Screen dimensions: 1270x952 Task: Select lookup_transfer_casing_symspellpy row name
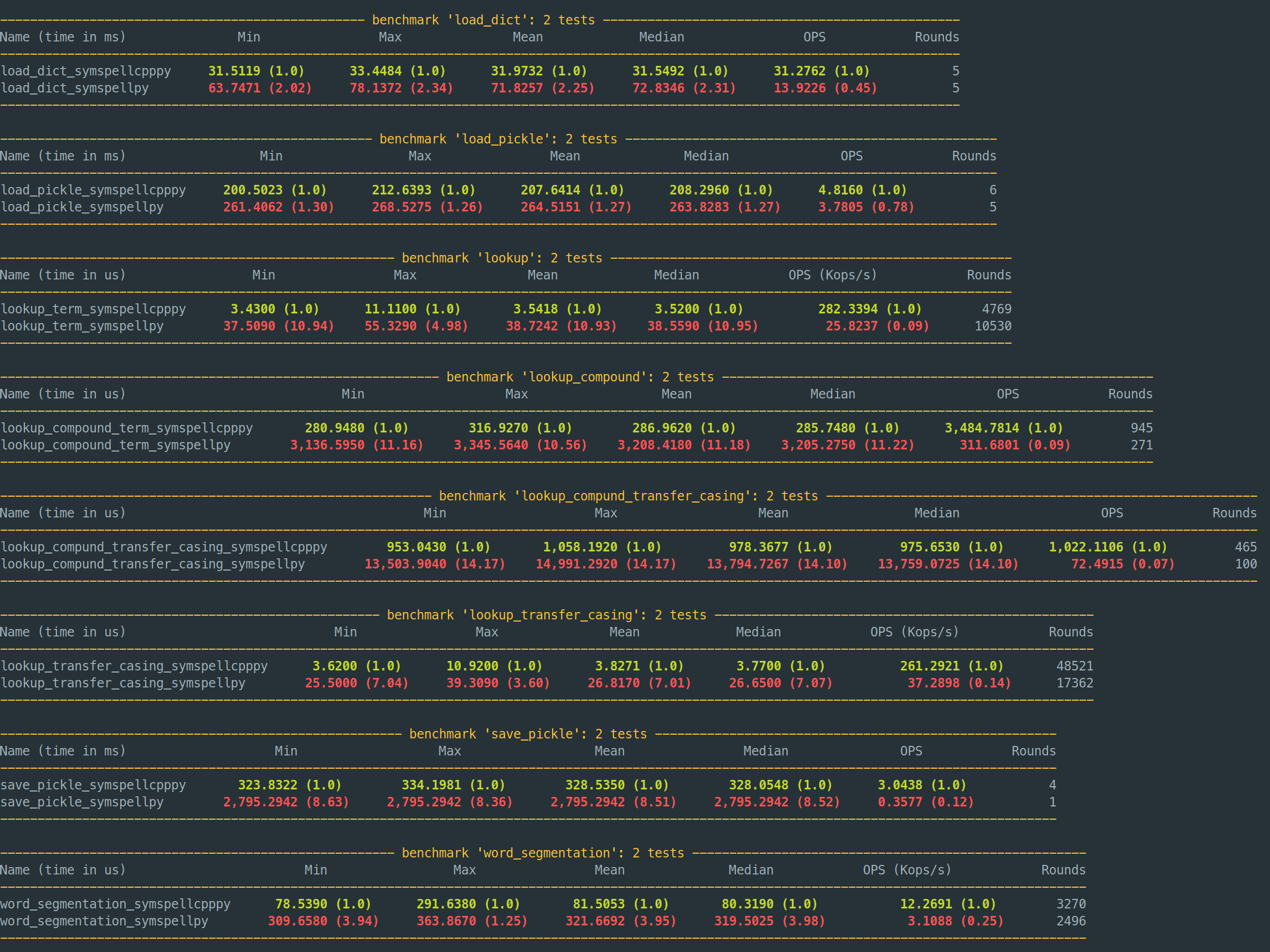[123, 683]
